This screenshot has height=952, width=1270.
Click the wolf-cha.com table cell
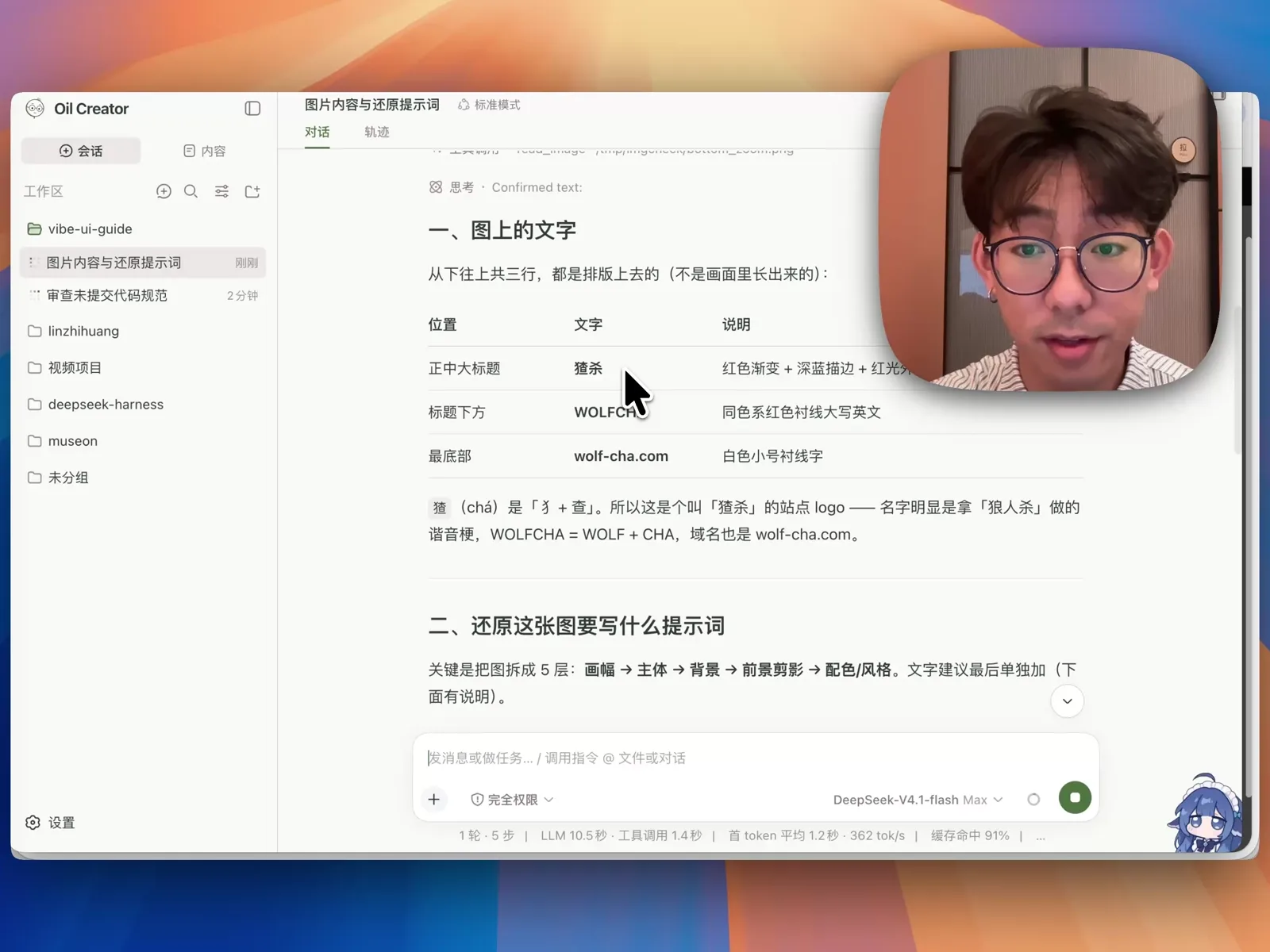click(621, 456)
